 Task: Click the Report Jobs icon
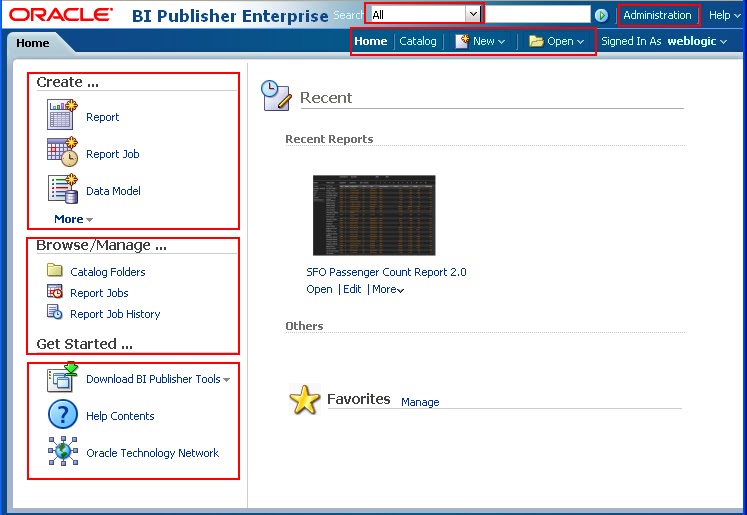click(x=55, y=291)
